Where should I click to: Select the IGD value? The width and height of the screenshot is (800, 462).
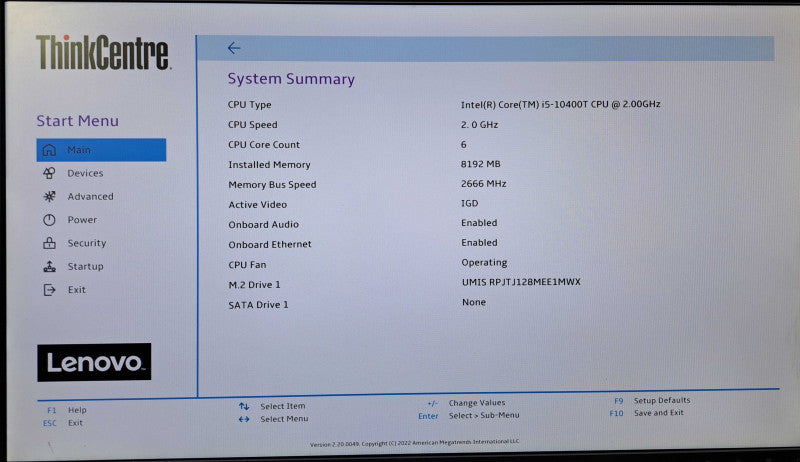tap(470, 203)
